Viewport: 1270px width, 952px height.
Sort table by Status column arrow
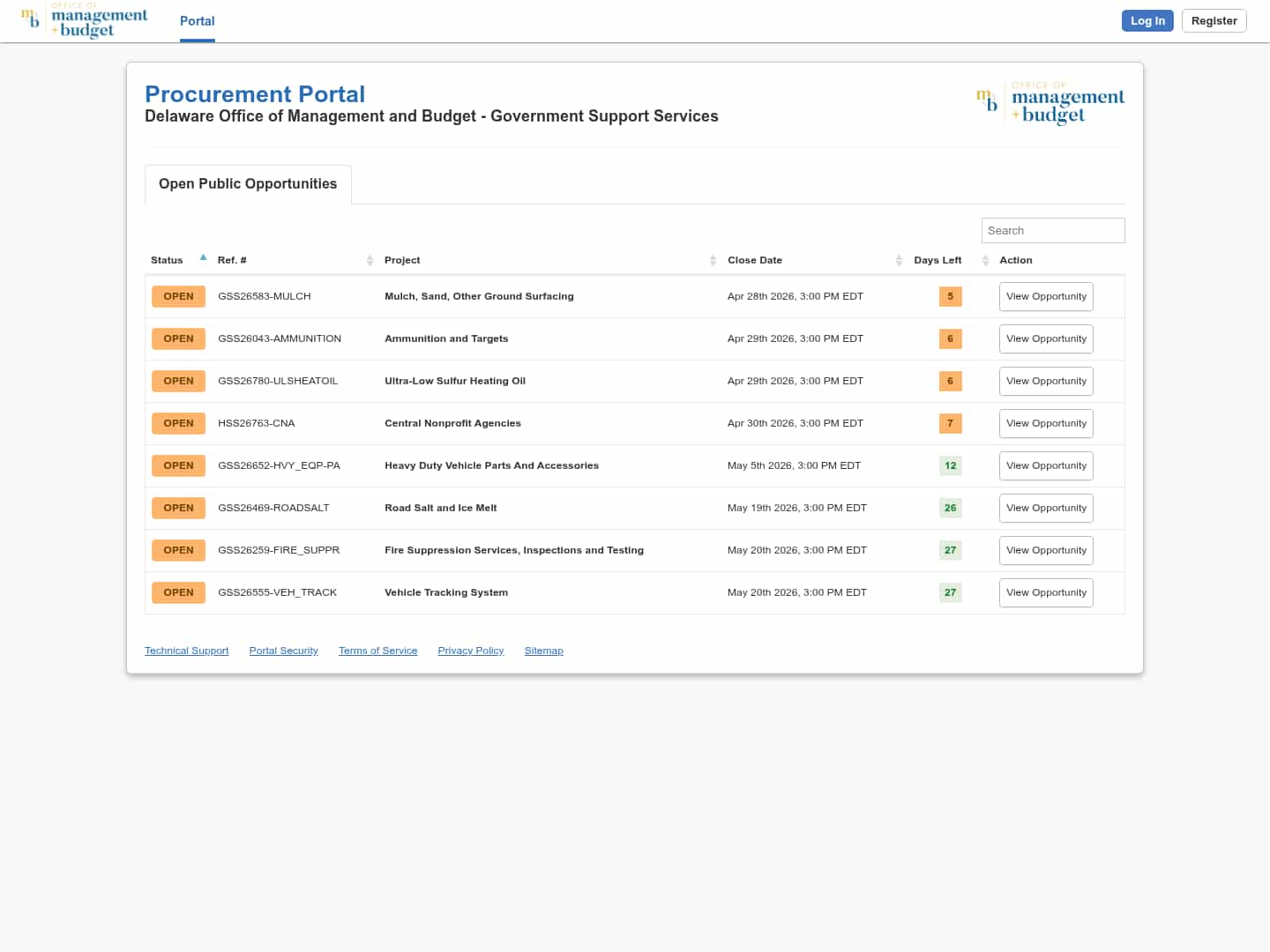pos(203,258)
